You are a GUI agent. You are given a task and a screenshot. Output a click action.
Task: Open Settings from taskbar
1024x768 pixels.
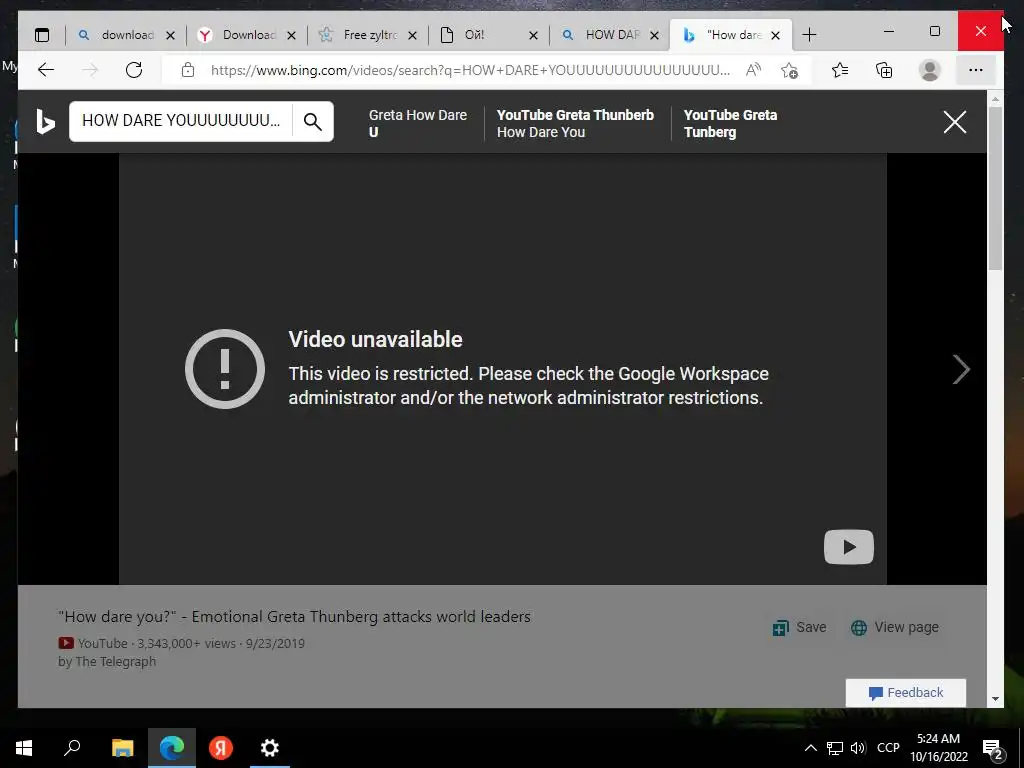tap(270, 748)
